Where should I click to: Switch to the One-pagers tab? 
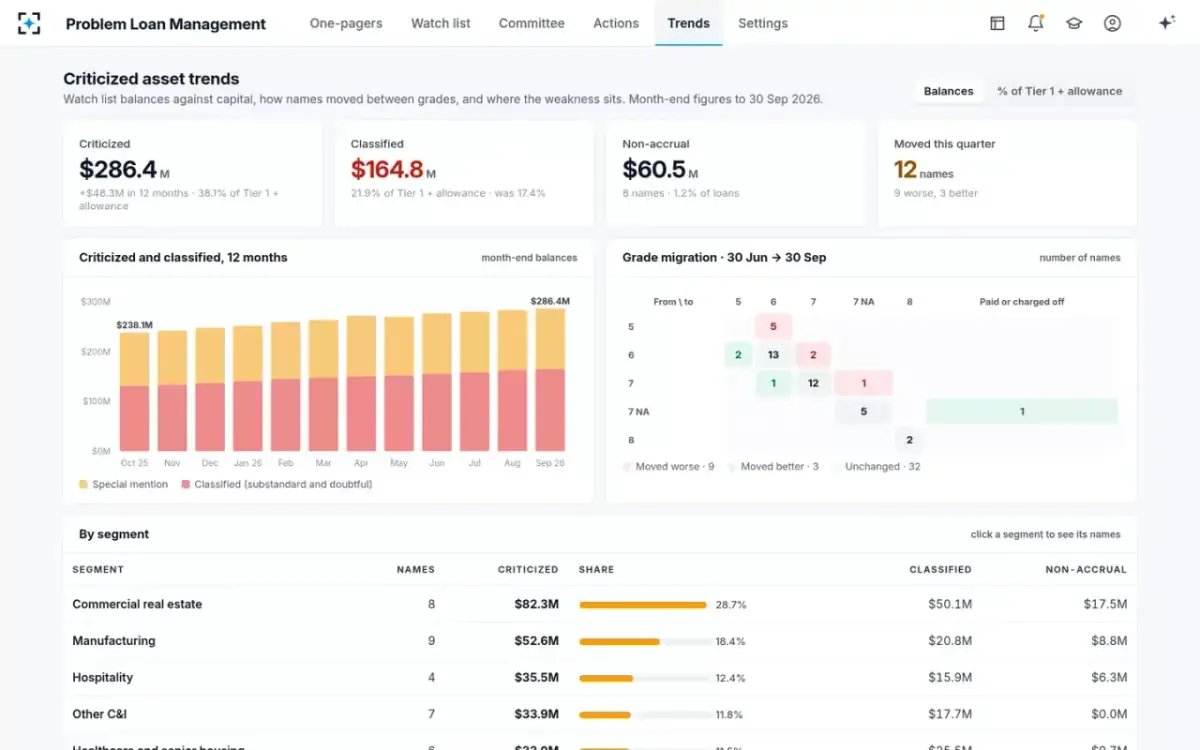[346, 23]
